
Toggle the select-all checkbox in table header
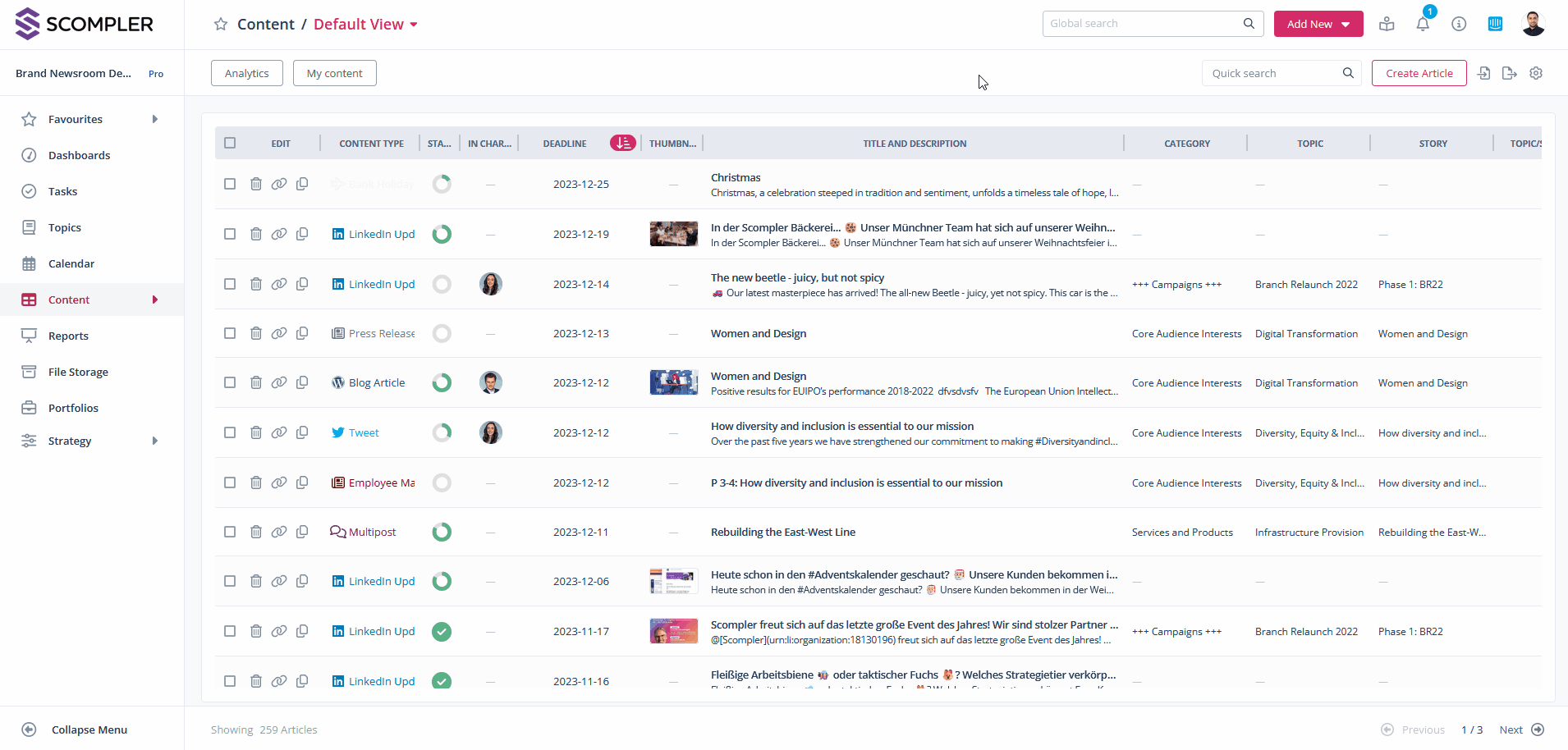(x=230, y=143)
